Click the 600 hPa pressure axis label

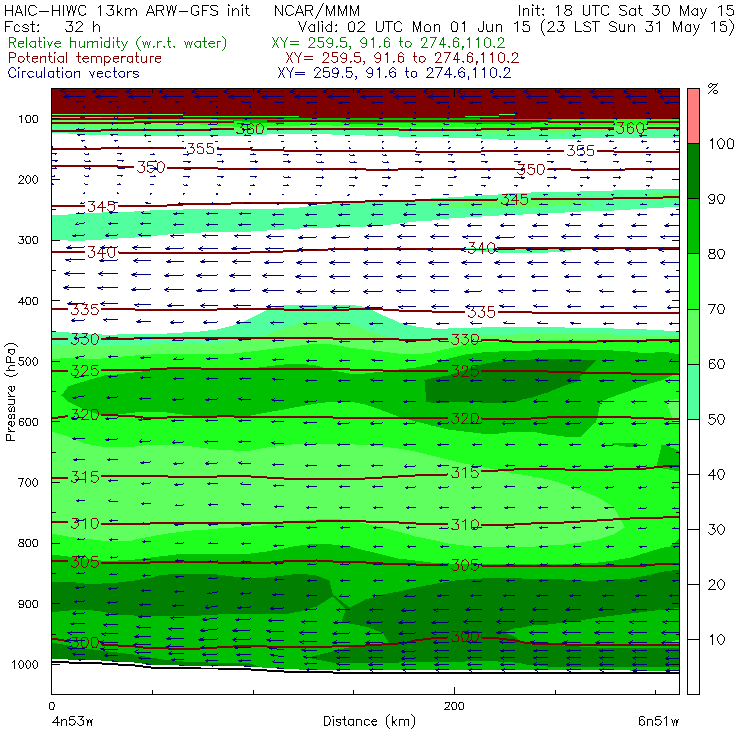coord(28,421)
